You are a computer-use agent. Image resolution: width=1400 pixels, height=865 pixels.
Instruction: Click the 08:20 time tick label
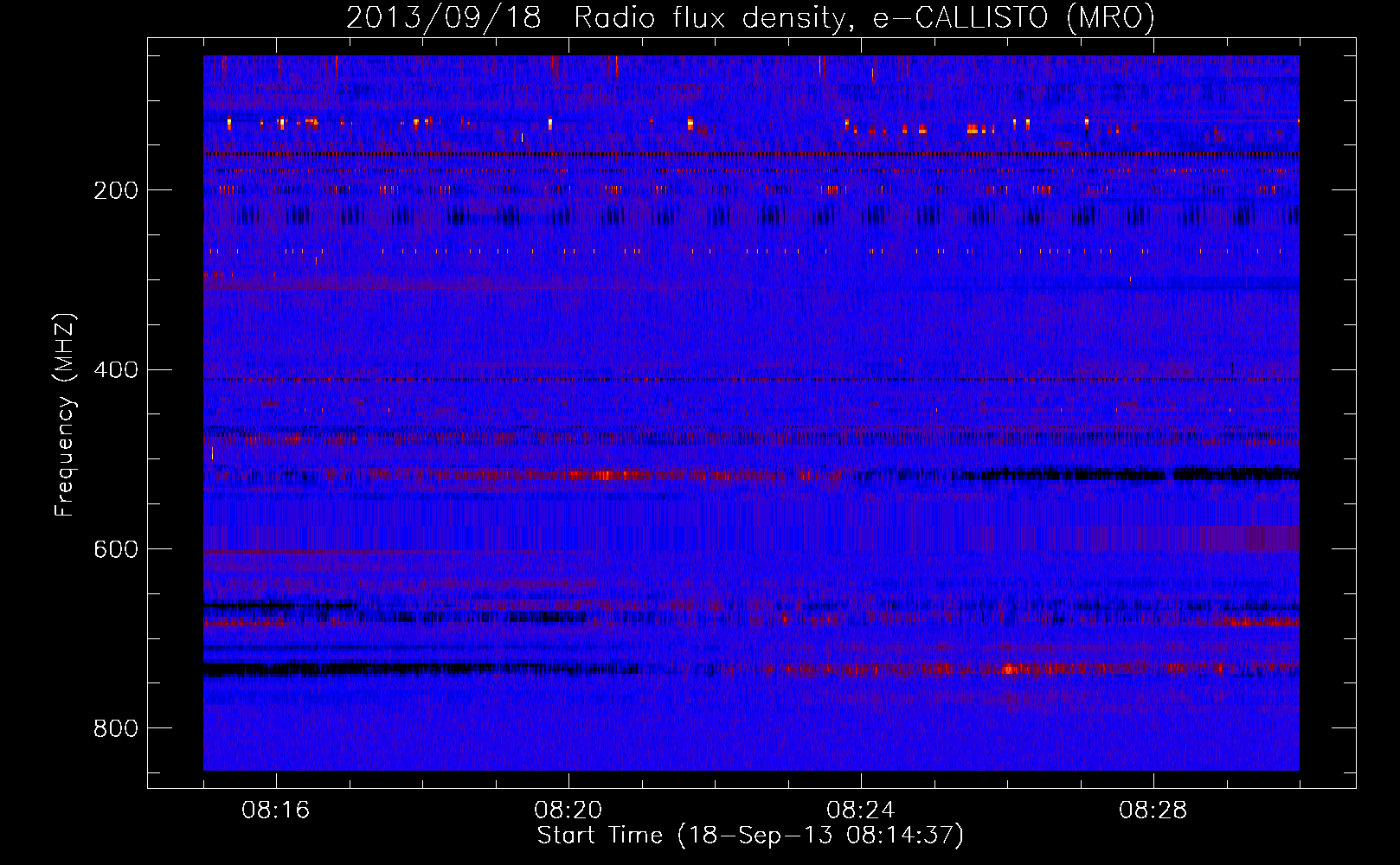[x=568, y=811]
